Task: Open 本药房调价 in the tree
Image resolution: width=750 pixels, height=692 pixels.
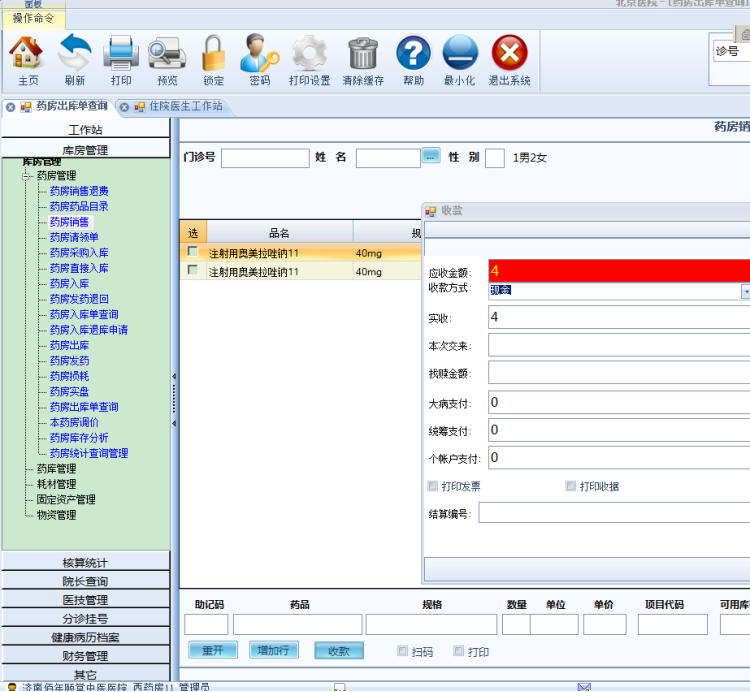Action: [x=74, y=422]
